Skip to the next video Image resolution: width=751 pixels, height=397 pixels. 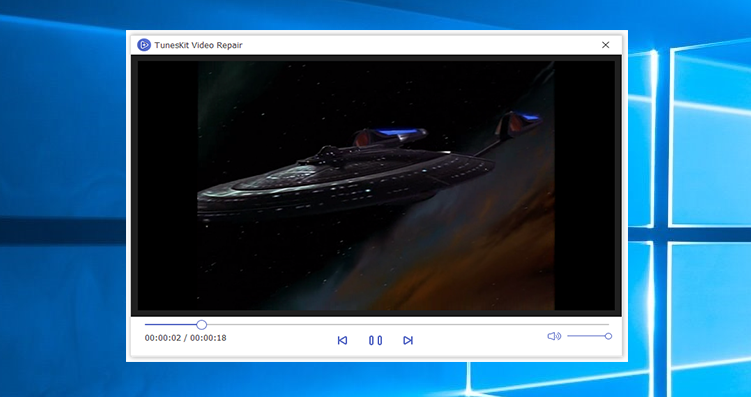pyautogui.click(x=408, y=340)
